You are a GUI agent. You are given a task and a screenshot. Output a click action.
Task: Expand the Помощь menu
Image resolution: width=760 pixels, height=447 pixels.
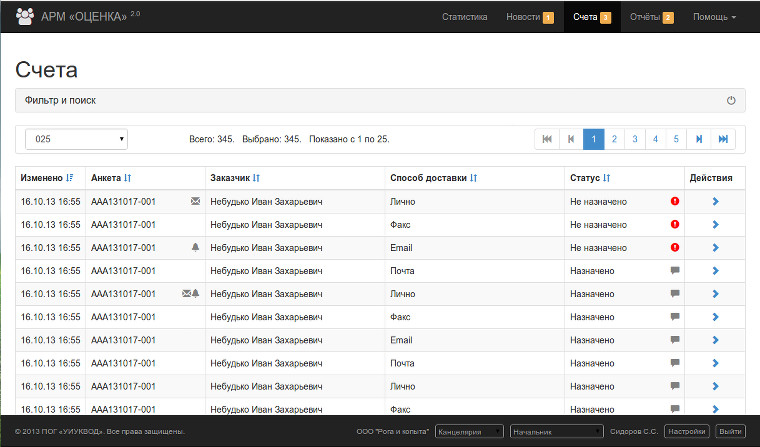click(714, 17)
